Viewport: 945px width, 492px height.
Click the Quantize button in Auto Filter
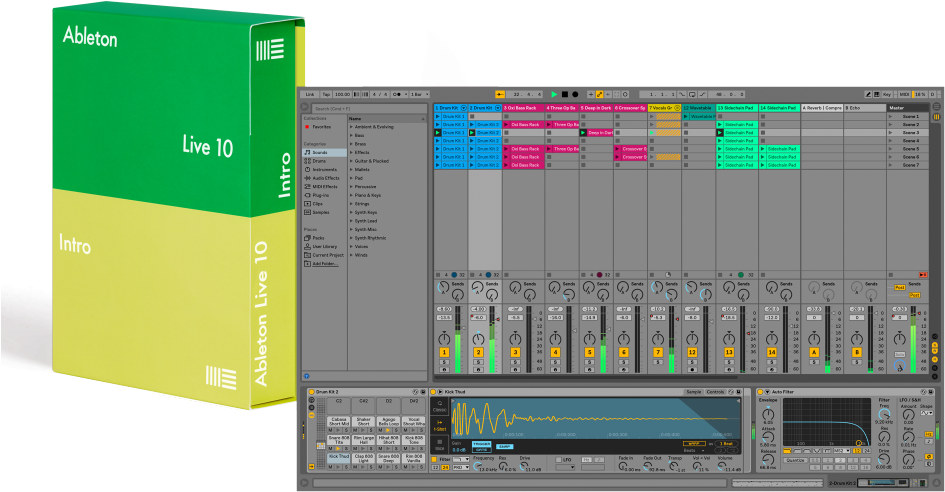(x=796, y=460)
